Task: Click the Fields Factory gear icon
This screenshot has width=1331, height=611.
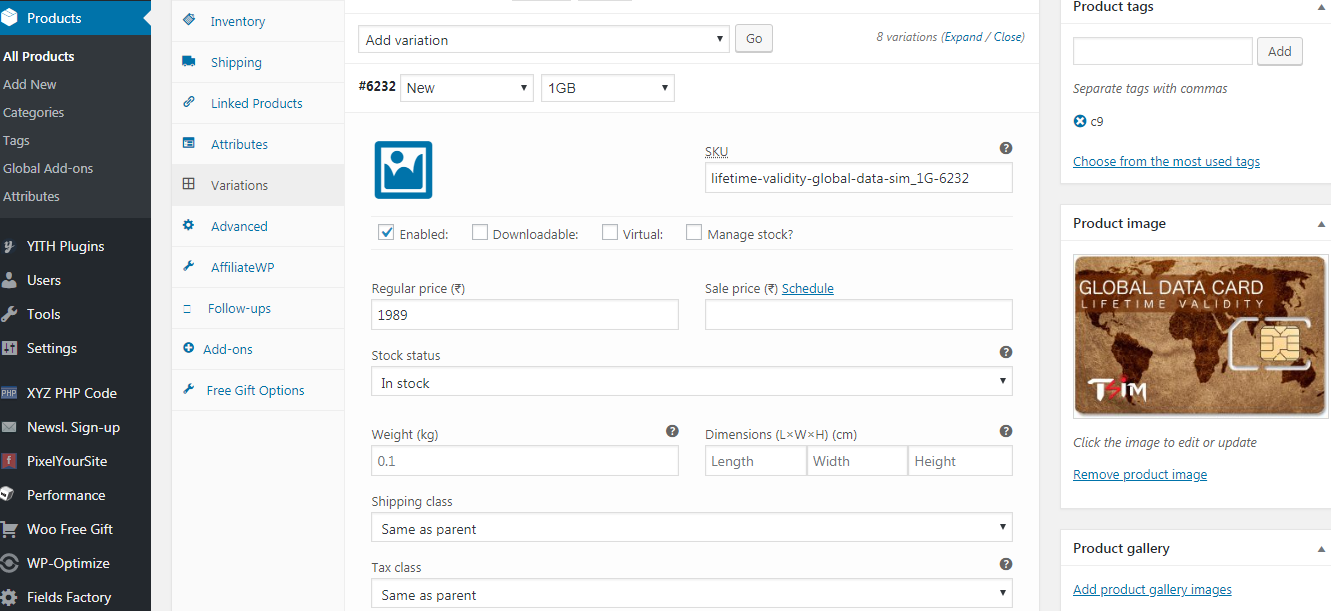Action: (10, 597)
